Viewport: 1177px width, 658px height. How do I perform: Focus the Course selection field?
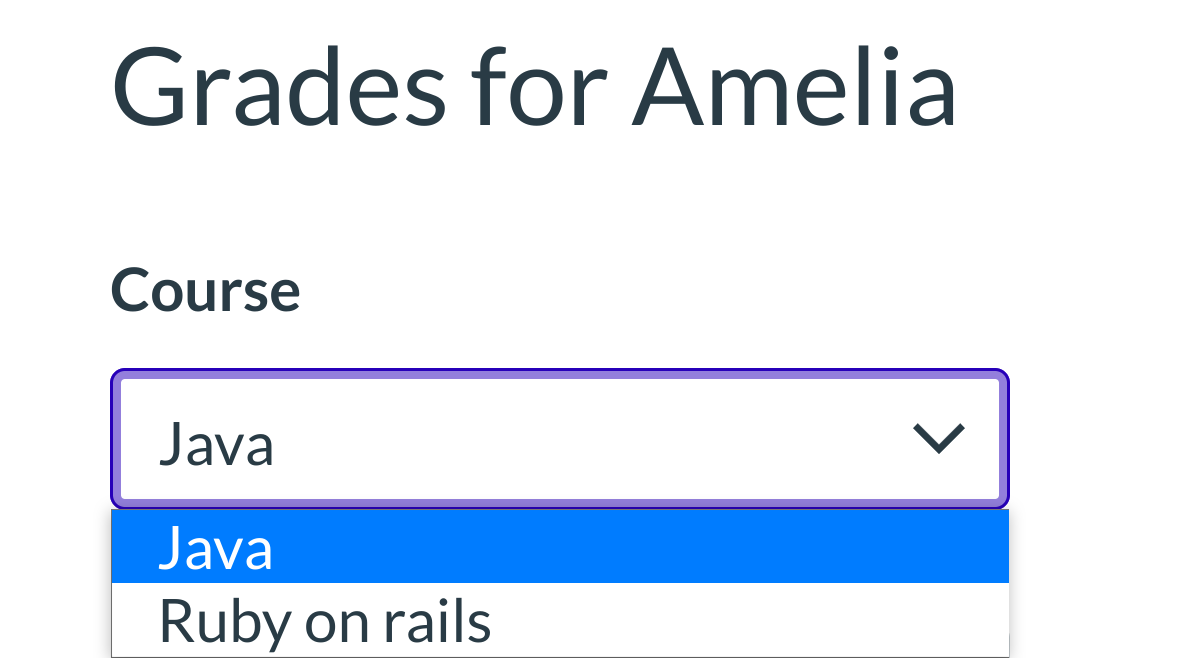tap(559, 440)
